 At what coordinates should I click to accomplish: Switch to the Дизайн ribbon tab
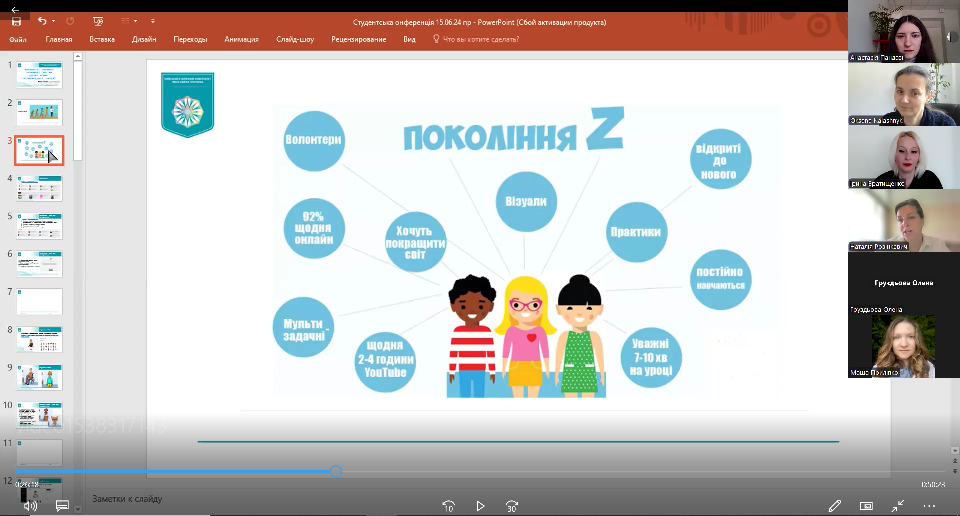click(143, 39)
